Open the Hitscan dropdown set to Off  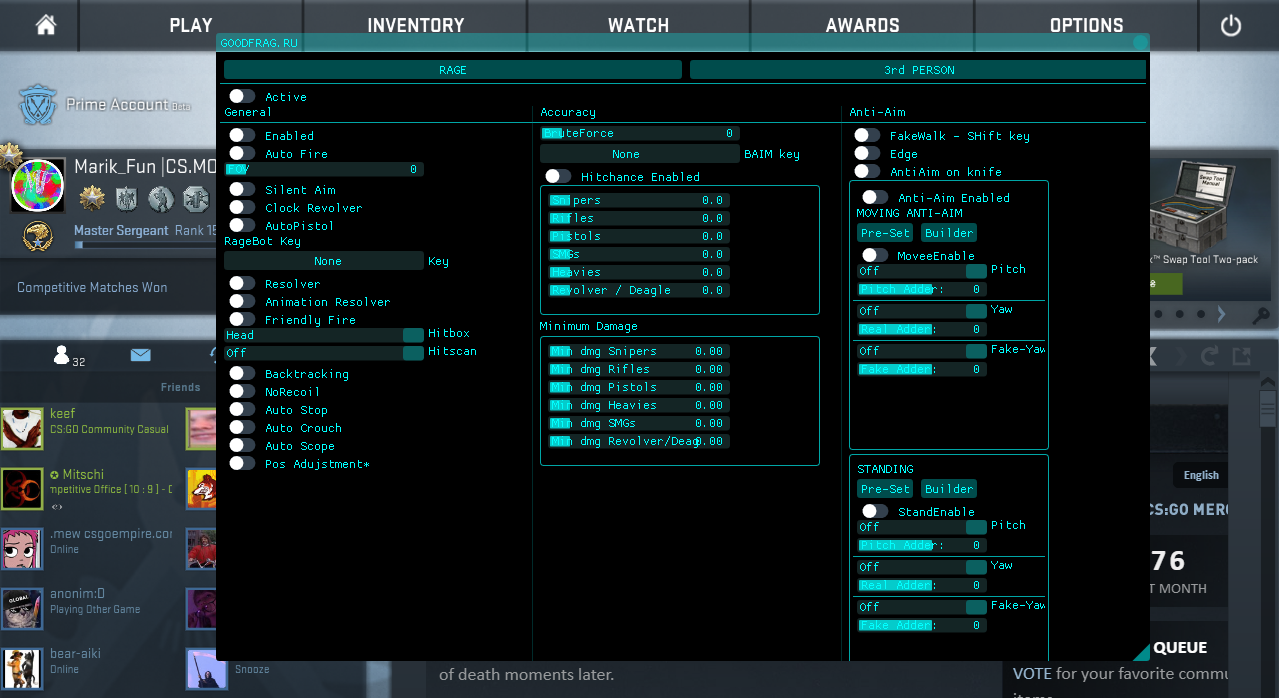(x=324, y=353)
